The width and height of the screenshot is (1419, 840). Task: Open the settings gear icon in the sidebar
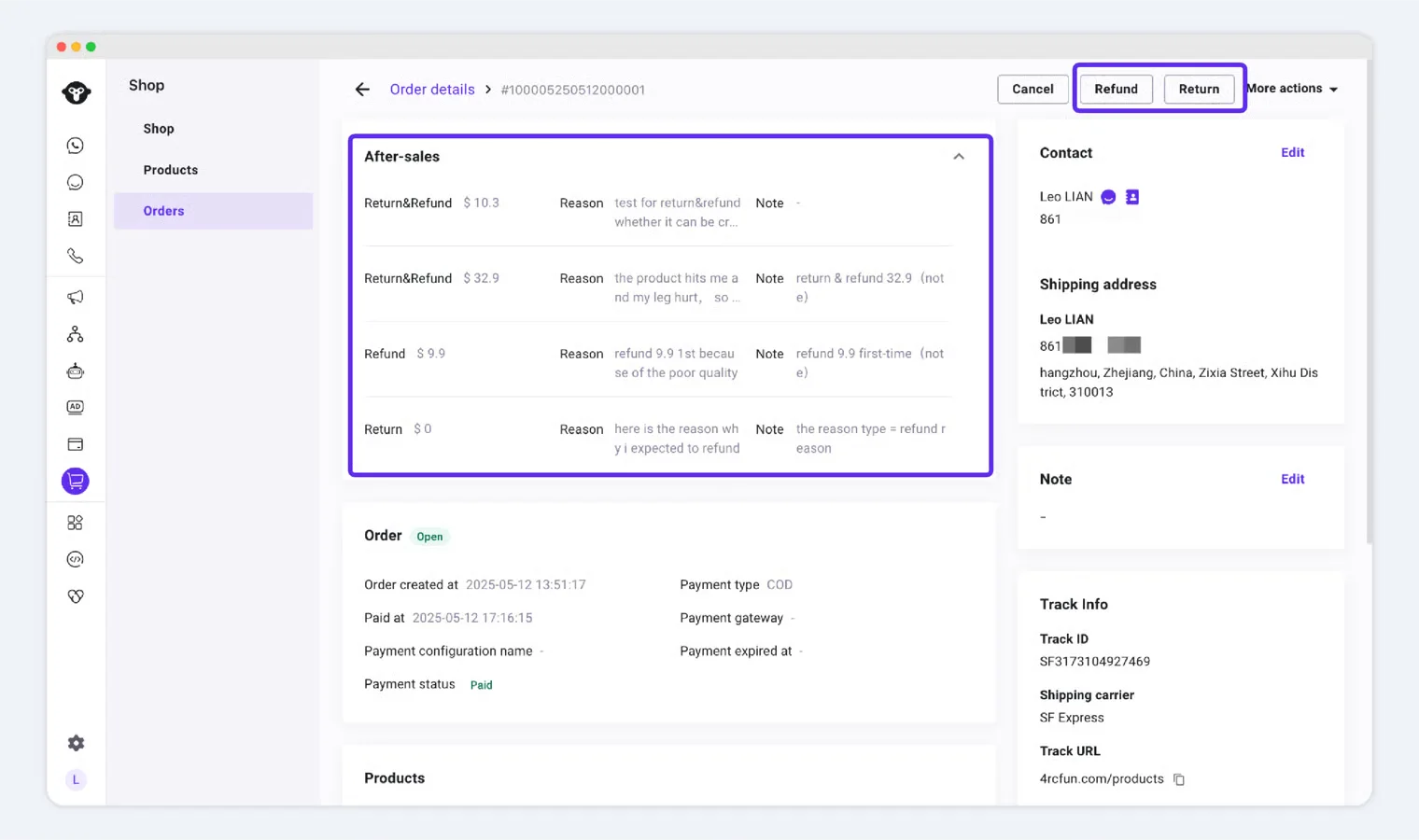pyautogui.click(x=76, y=743)
